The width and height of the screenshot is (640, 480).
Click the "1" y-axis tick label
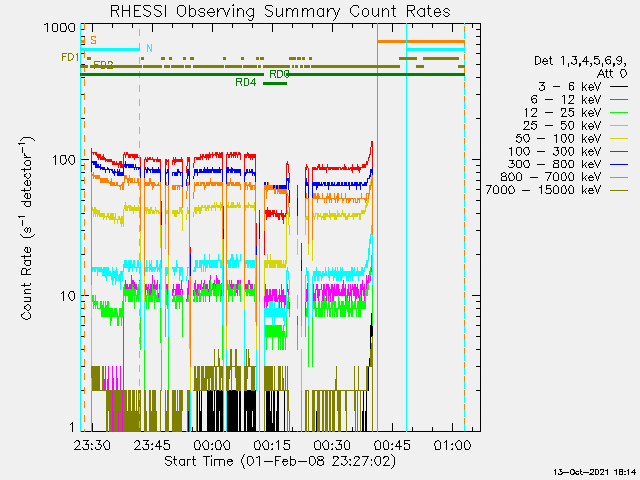click(x=72, y=427)
